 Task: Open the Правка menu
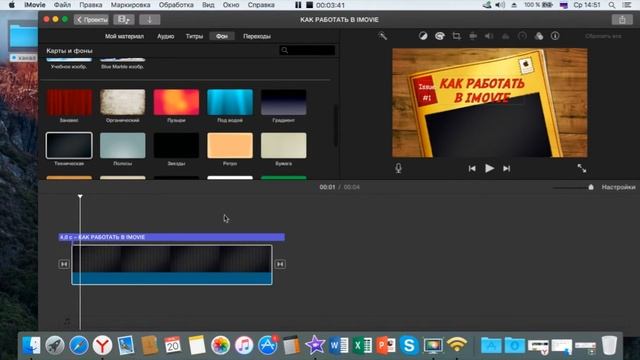pos(91,5)
